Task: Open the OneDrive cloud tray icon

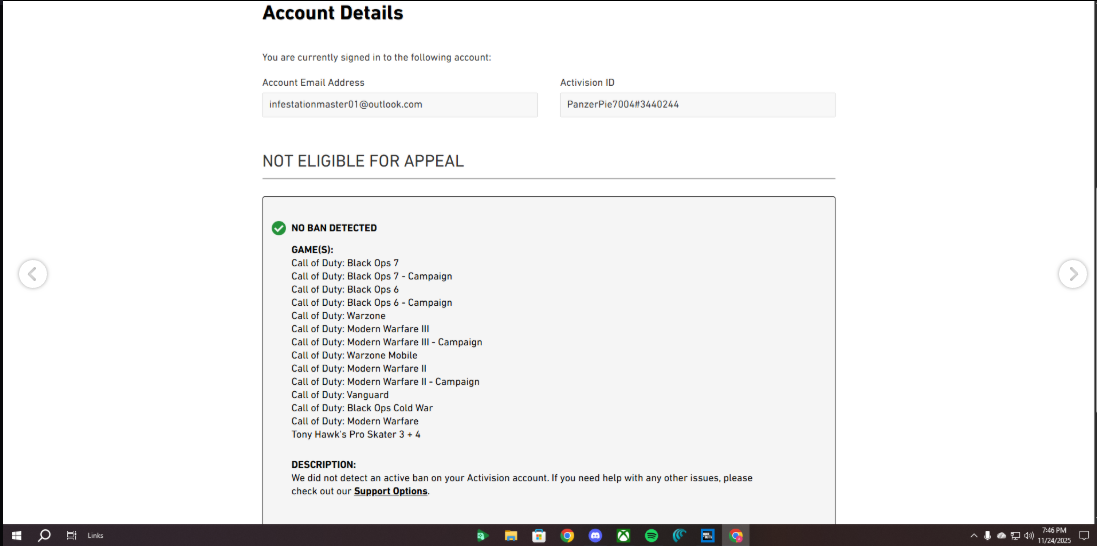Action: point(1001,536)
